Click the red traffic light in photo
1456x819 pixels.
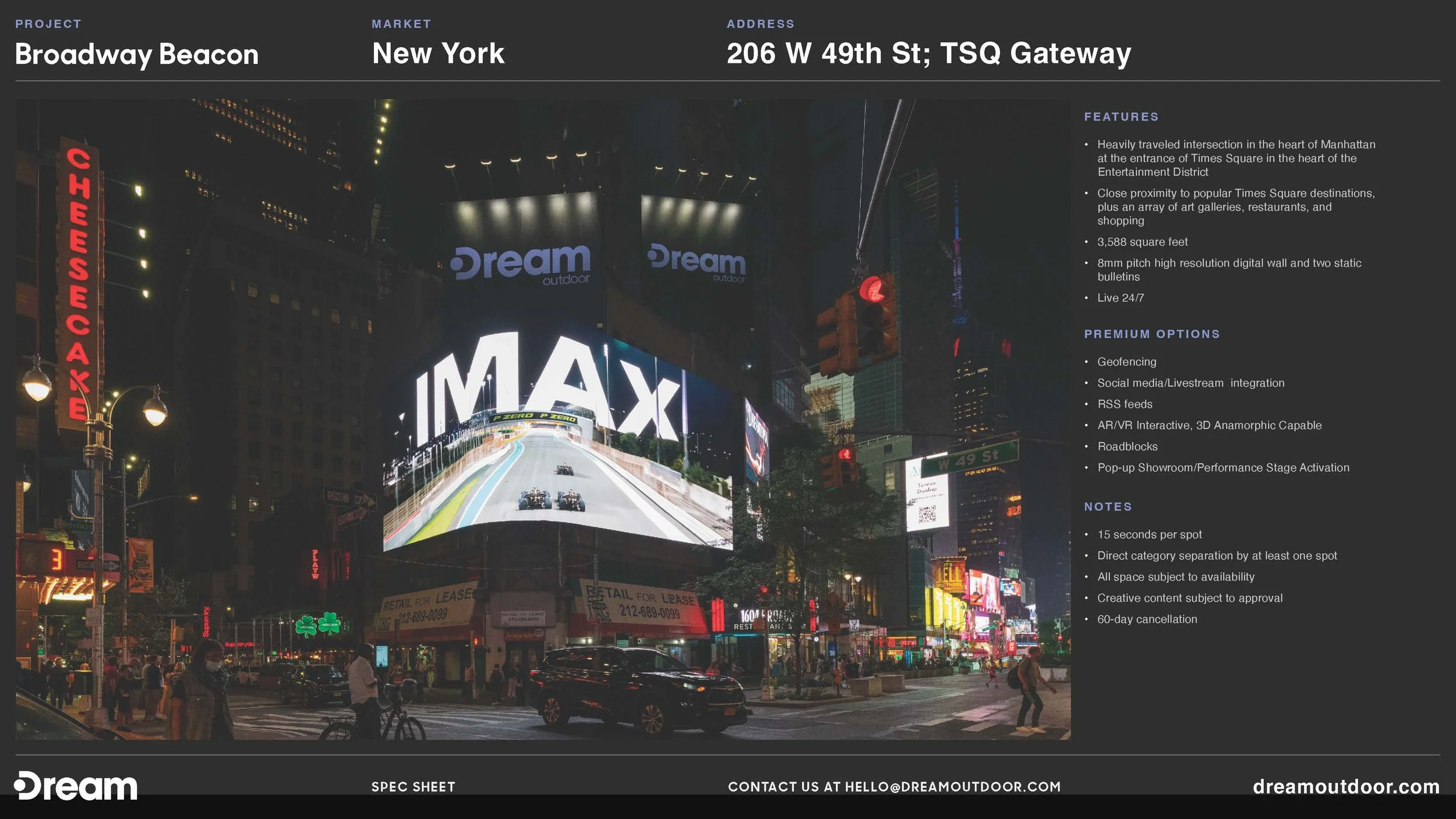pyautogui.click(x=872, y=289)
